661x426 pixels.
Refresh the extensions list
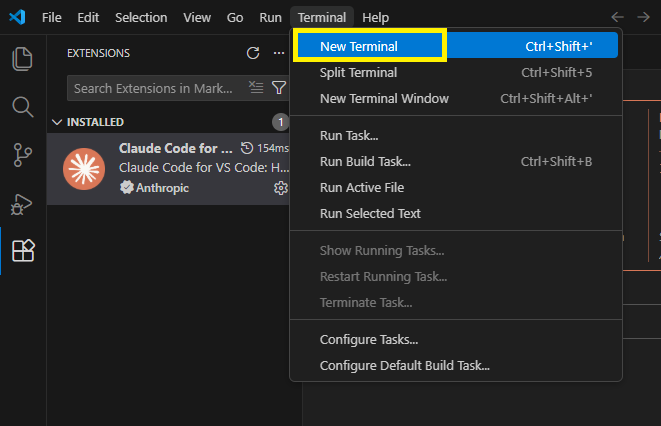coord(253,53)
